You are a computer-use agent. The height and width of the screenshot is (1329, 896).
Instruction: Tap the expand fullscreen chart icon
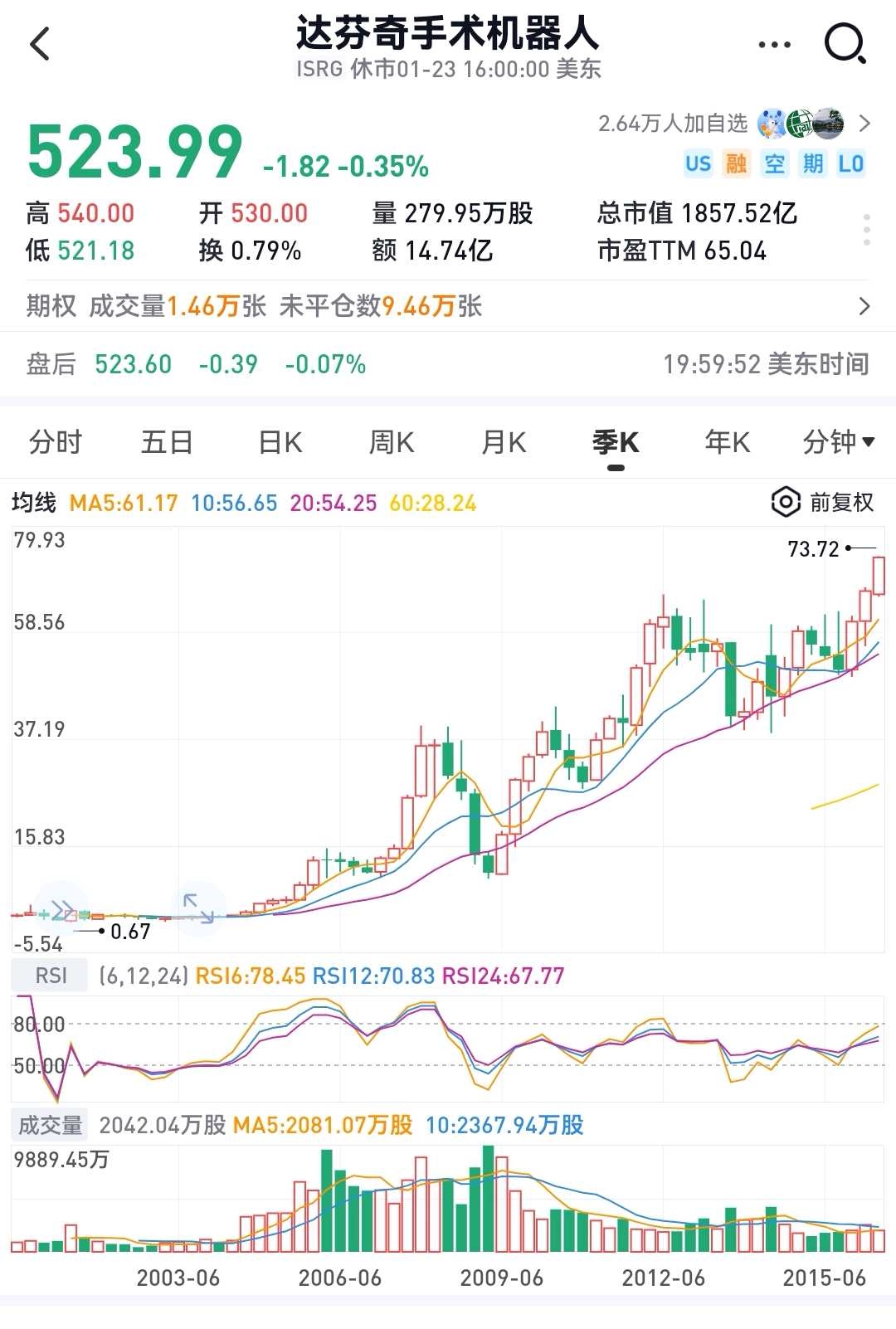[198, 908]
